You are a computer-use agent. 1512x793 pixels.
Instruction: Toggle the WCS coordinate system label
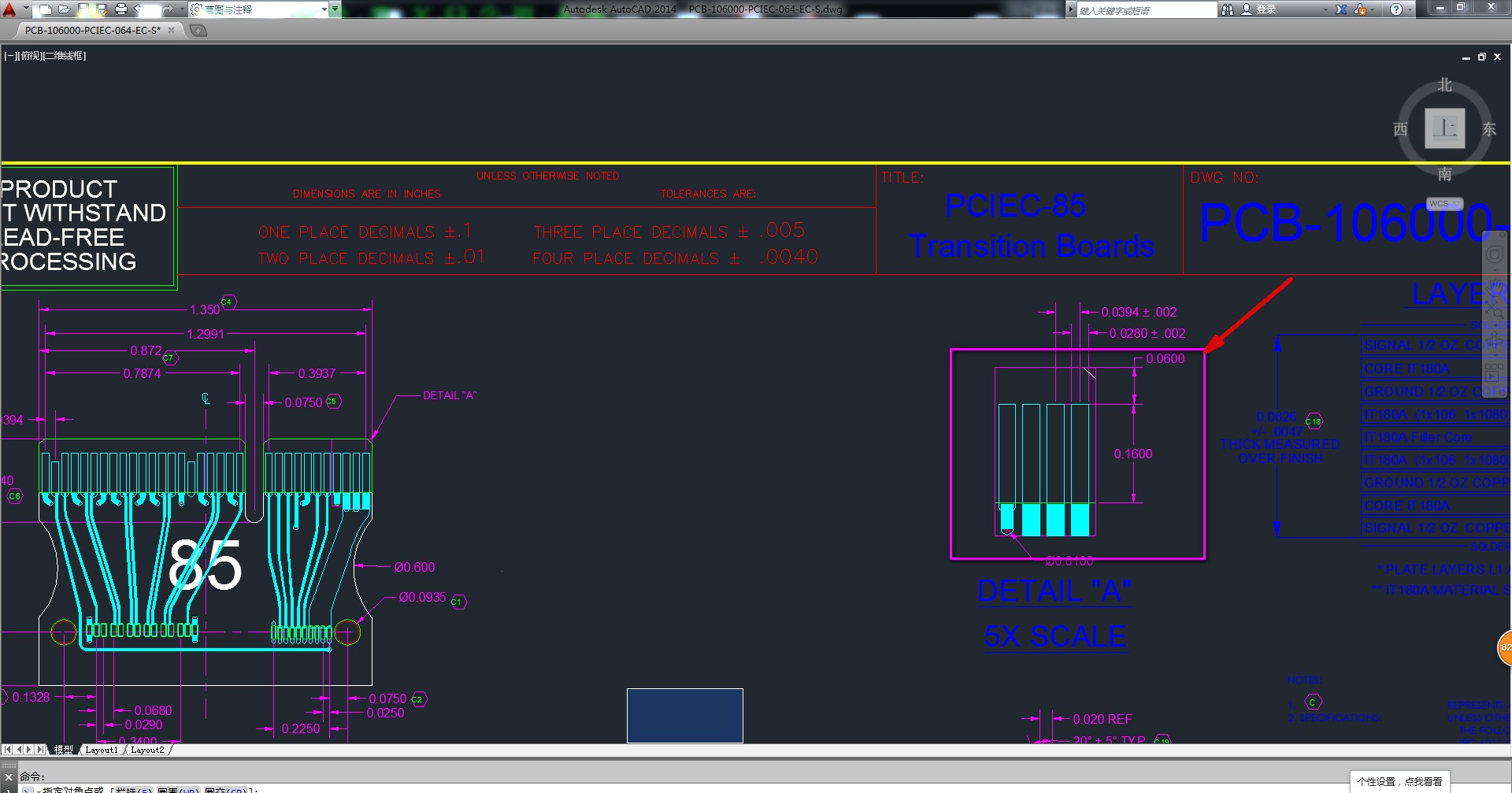click(x=1444, y=204)
